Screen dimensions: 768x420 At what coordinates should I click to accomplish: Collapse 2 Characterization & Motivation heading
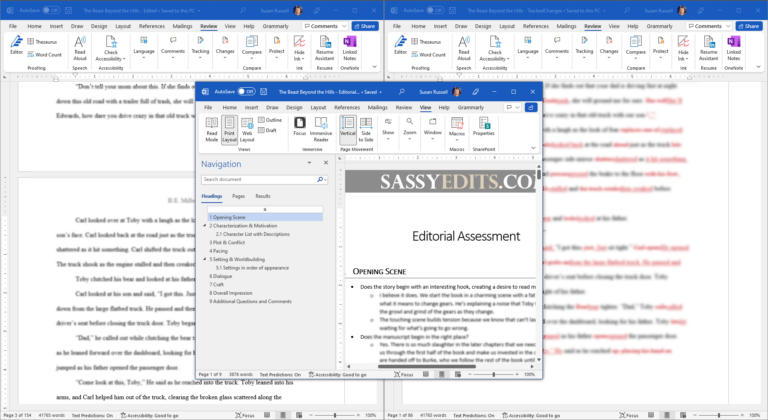[205, 226]
